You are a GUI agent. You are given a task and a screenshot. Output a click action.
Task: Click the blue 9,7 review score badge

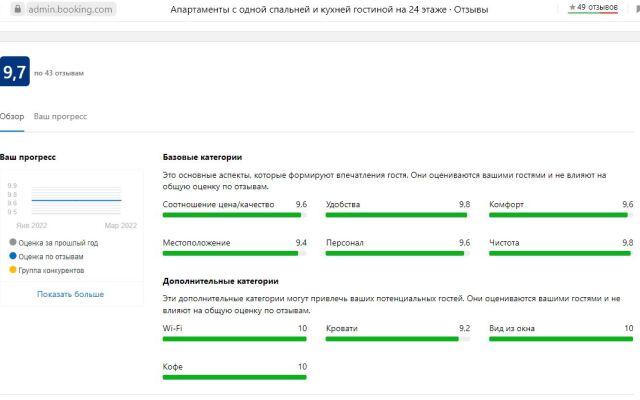(14, 72)
